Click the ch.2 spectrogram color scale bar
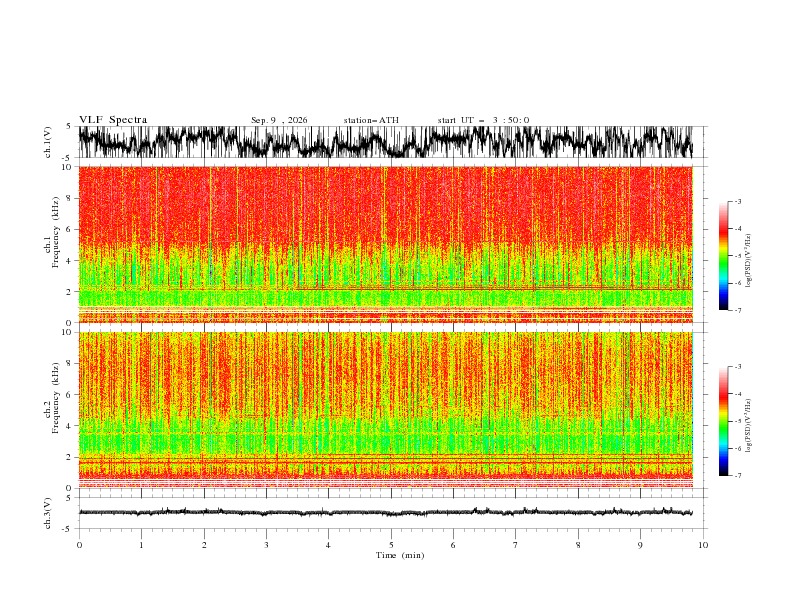 click(x=723, y=421)
